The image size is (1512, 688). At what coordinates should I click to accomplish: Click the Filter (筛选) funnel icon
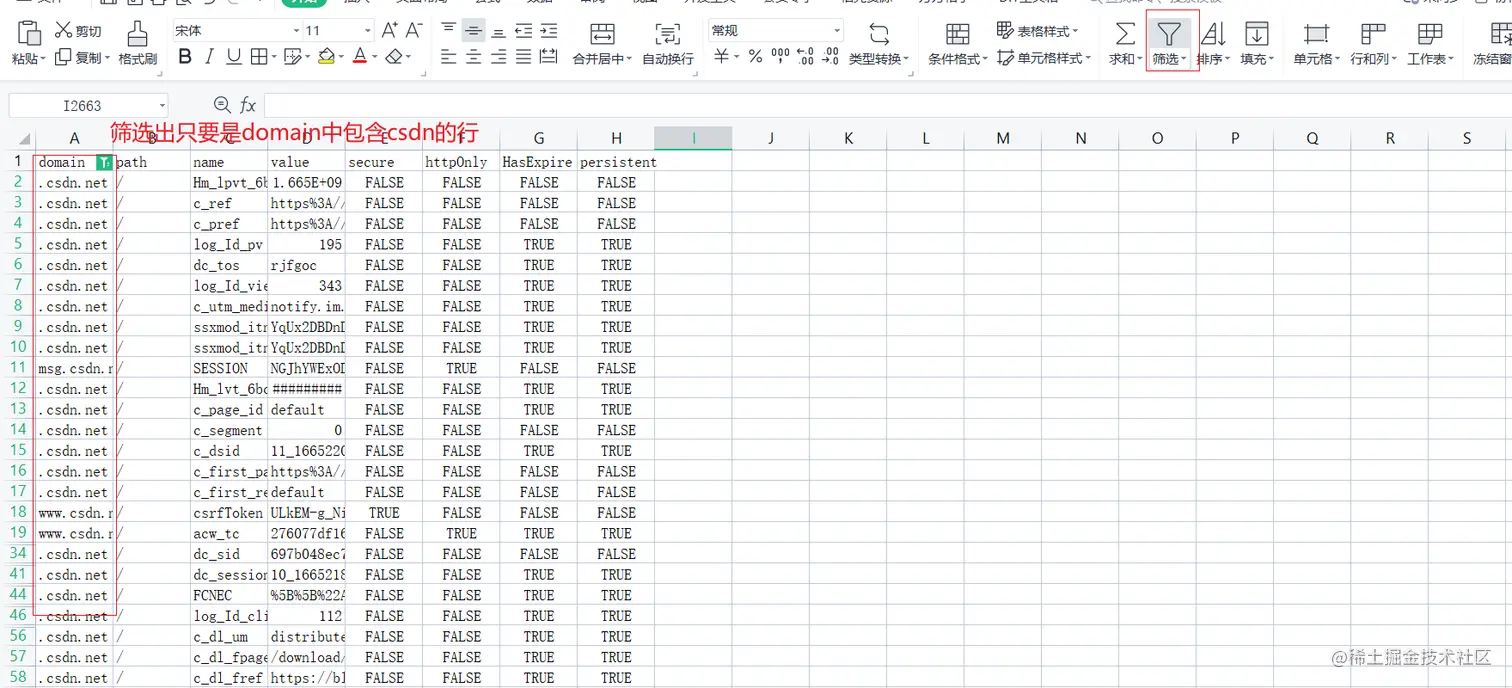1168,34
